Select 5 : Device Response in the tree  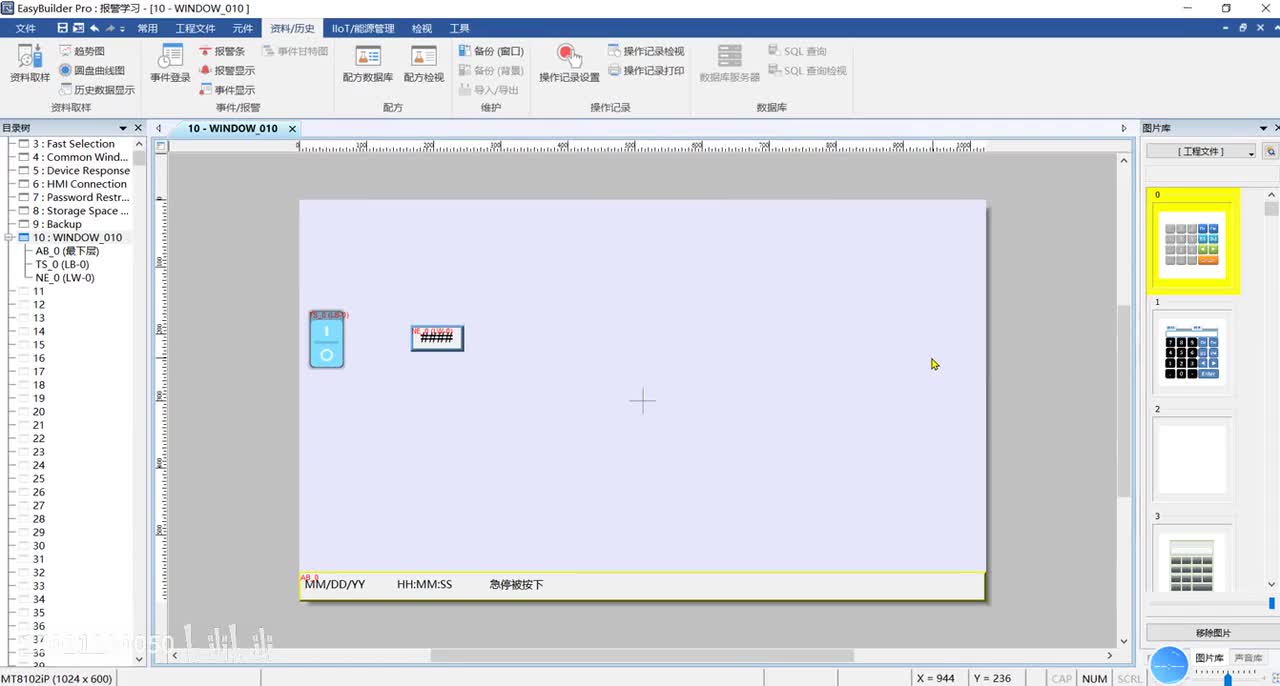point(73,171)
